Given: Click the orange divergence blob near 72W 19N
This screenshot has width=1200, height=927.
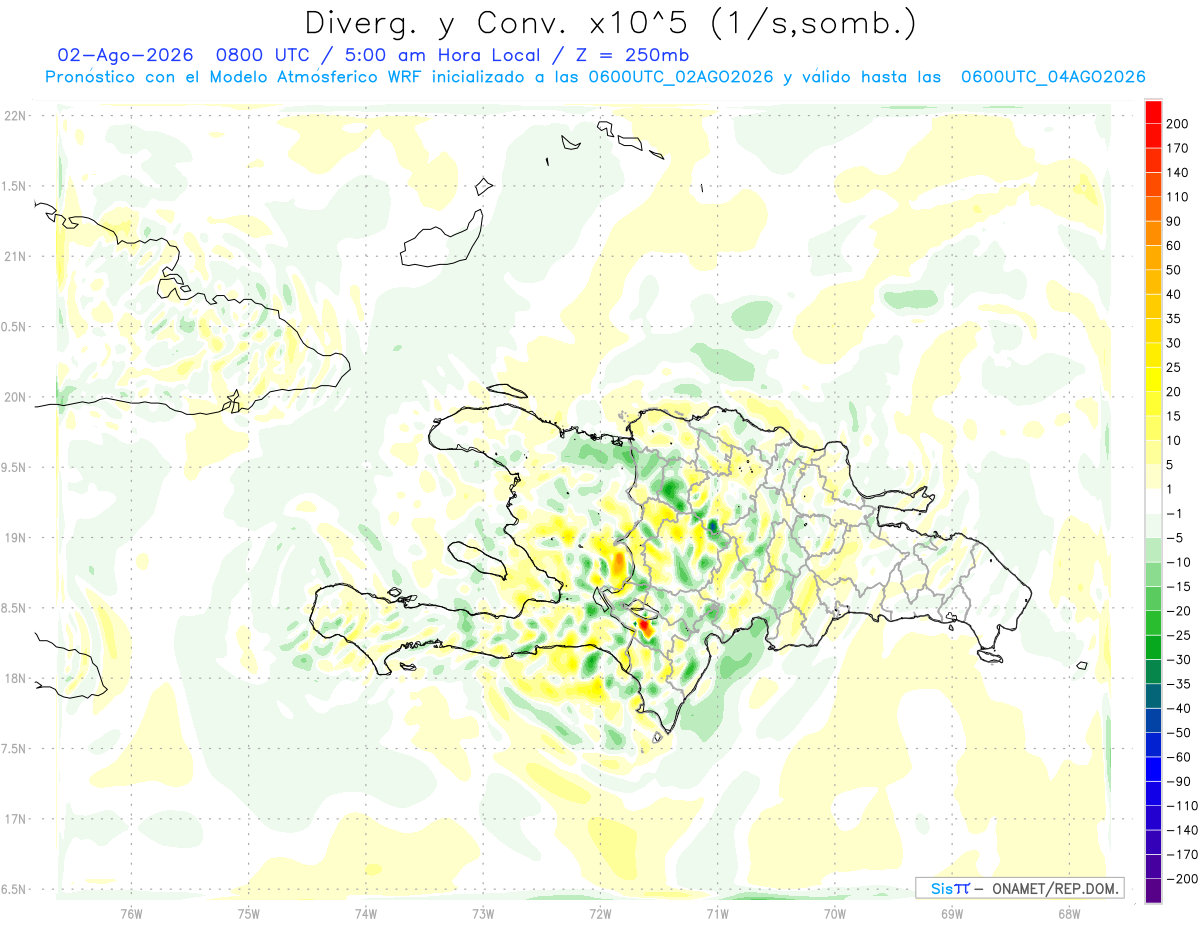Looking at the screenshot, I should pyautogui.click(x=619, y=563).
